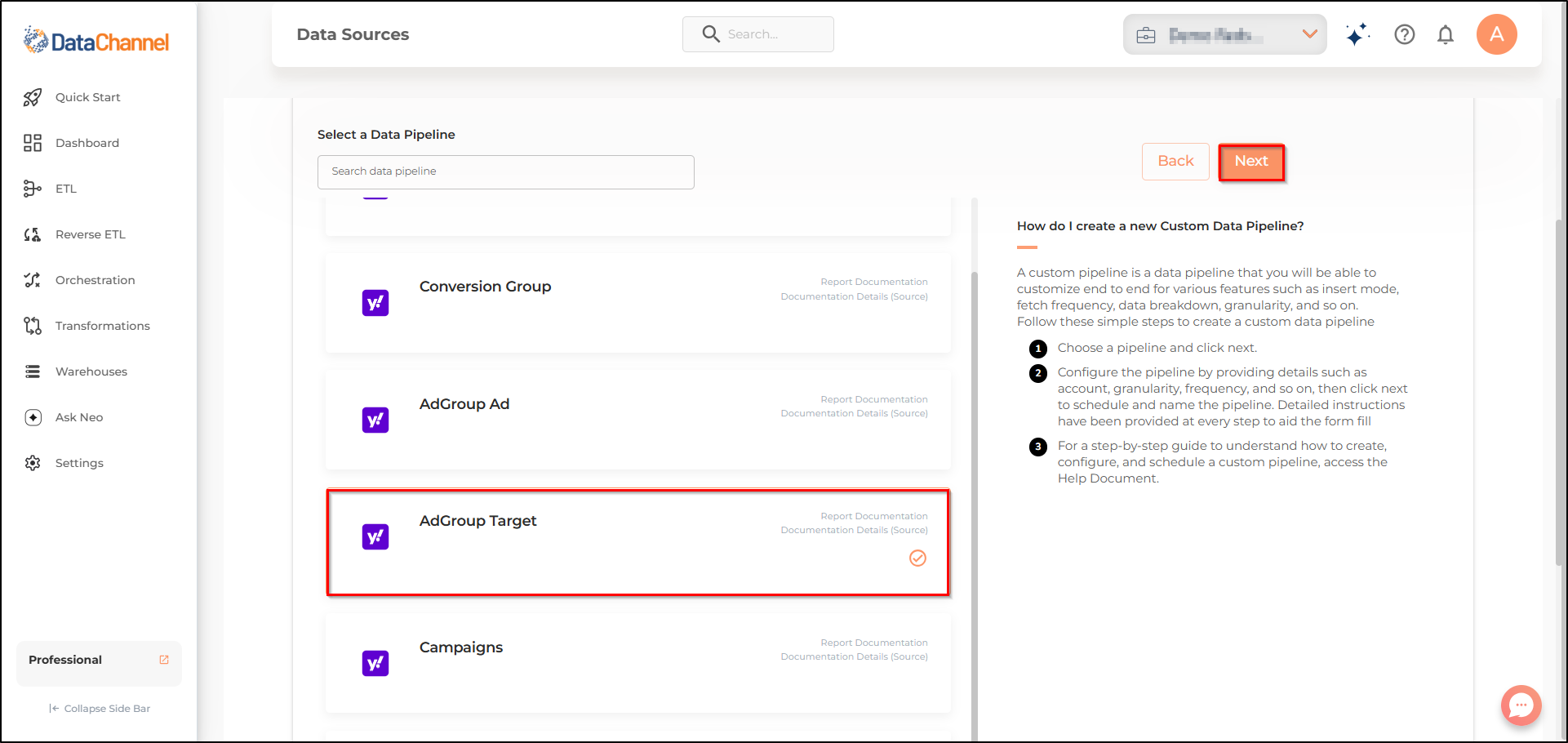Open Campaigns Documentation Details (Source) link
This screenshot has width=1568, height=743.
click(854, 657)
